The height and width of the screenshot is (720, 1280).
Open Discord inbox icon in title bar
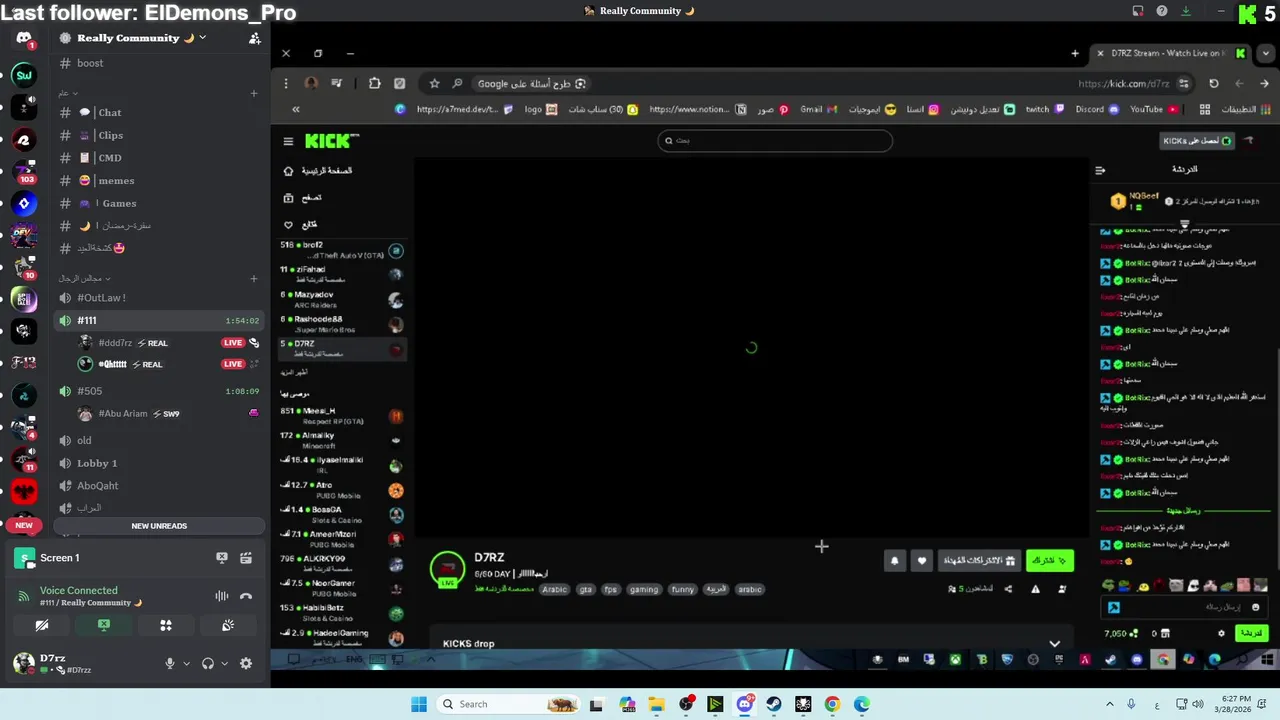click(x=1137, y=11)
